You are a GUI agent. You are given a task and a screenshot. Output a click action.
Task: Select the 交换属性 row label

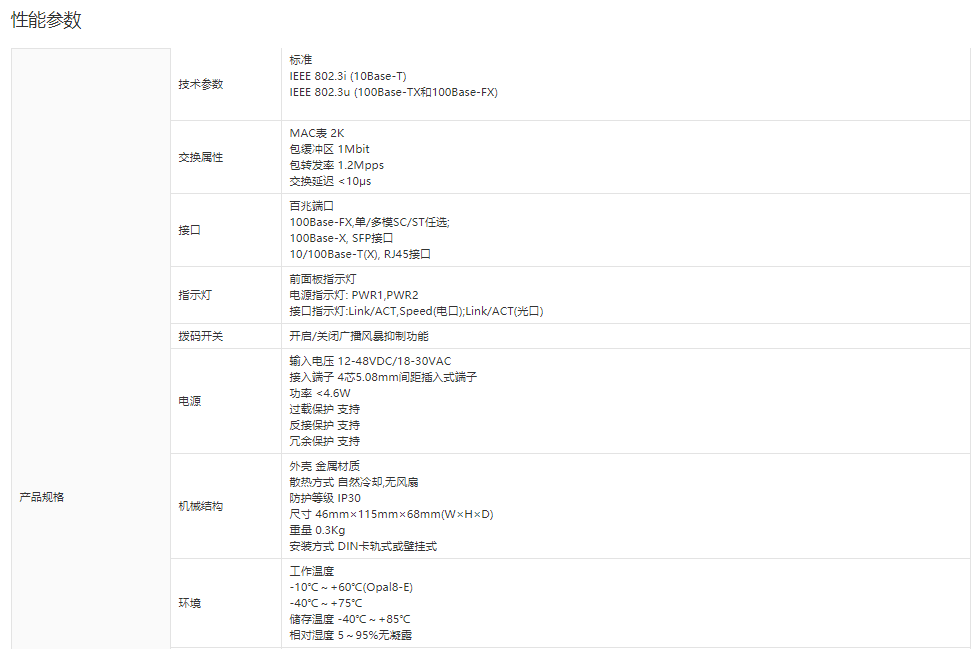coord(201,157)
